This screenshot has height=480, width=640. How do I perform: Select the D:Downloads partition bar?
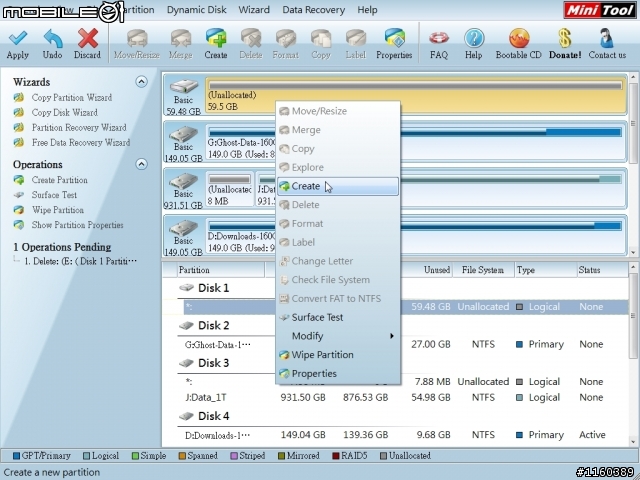415,236
